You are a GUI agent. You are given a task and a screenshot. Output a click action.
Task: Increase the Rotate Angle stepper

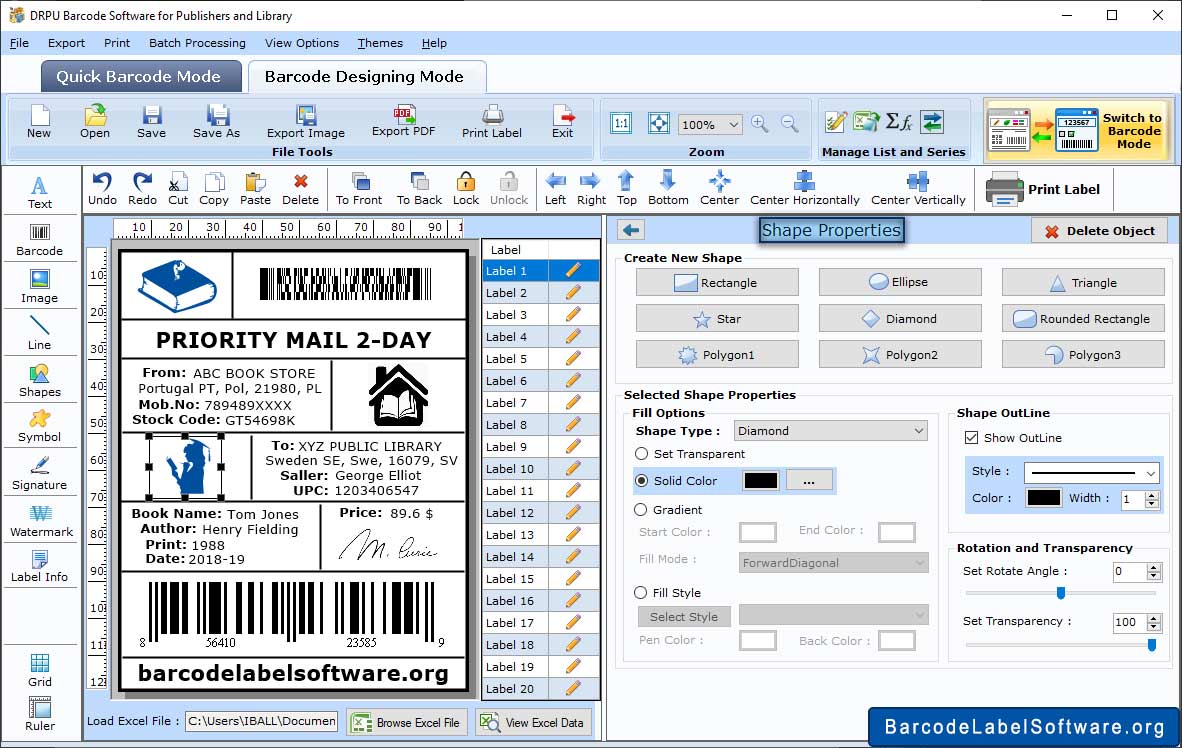[1153, 567]
